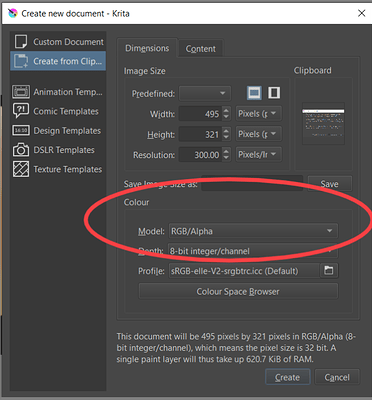This screenshot has height=400, width=372.
Task: Switch to the Content tab
Action: pos(201,49)
